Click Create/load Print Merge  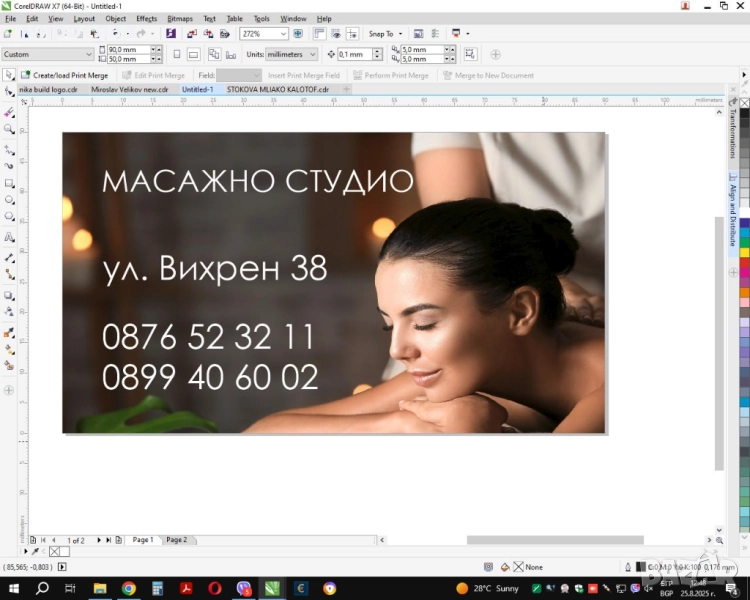point(65,75)
